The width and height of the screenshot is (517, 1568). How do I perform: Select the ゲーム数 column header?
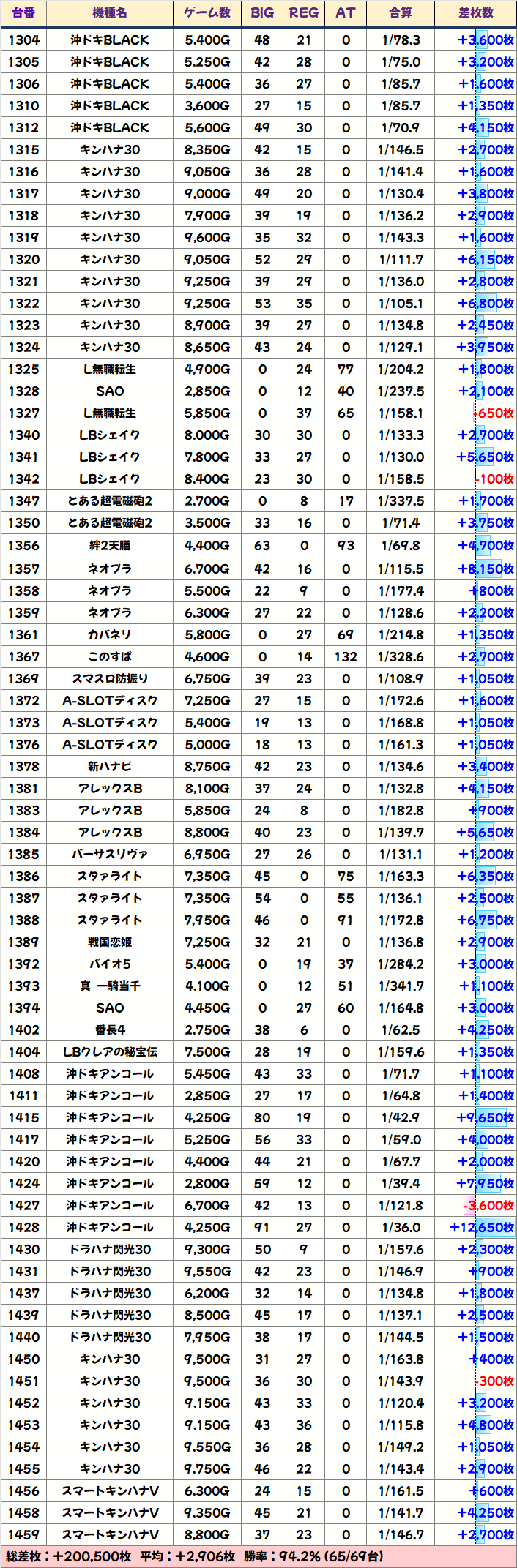coord(207,12)
